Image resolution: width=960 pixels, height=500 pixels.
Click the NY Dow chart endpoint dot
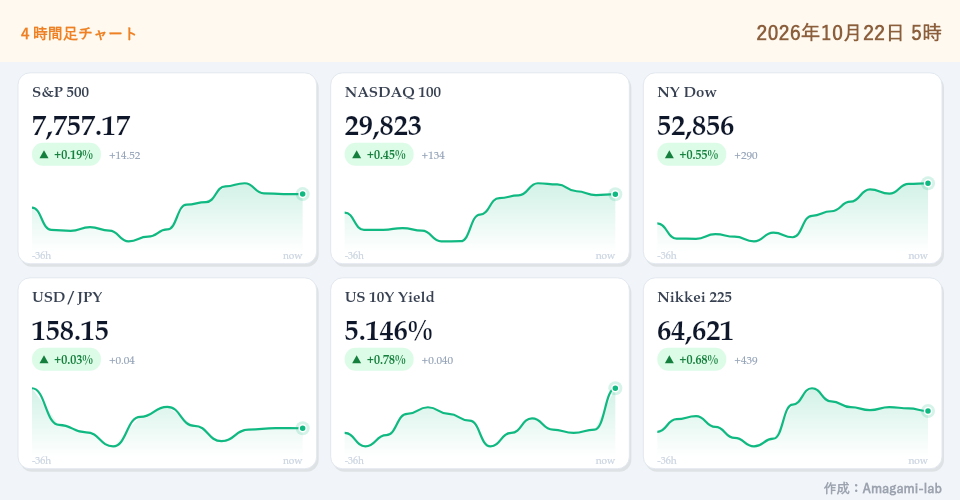[928, 183]
